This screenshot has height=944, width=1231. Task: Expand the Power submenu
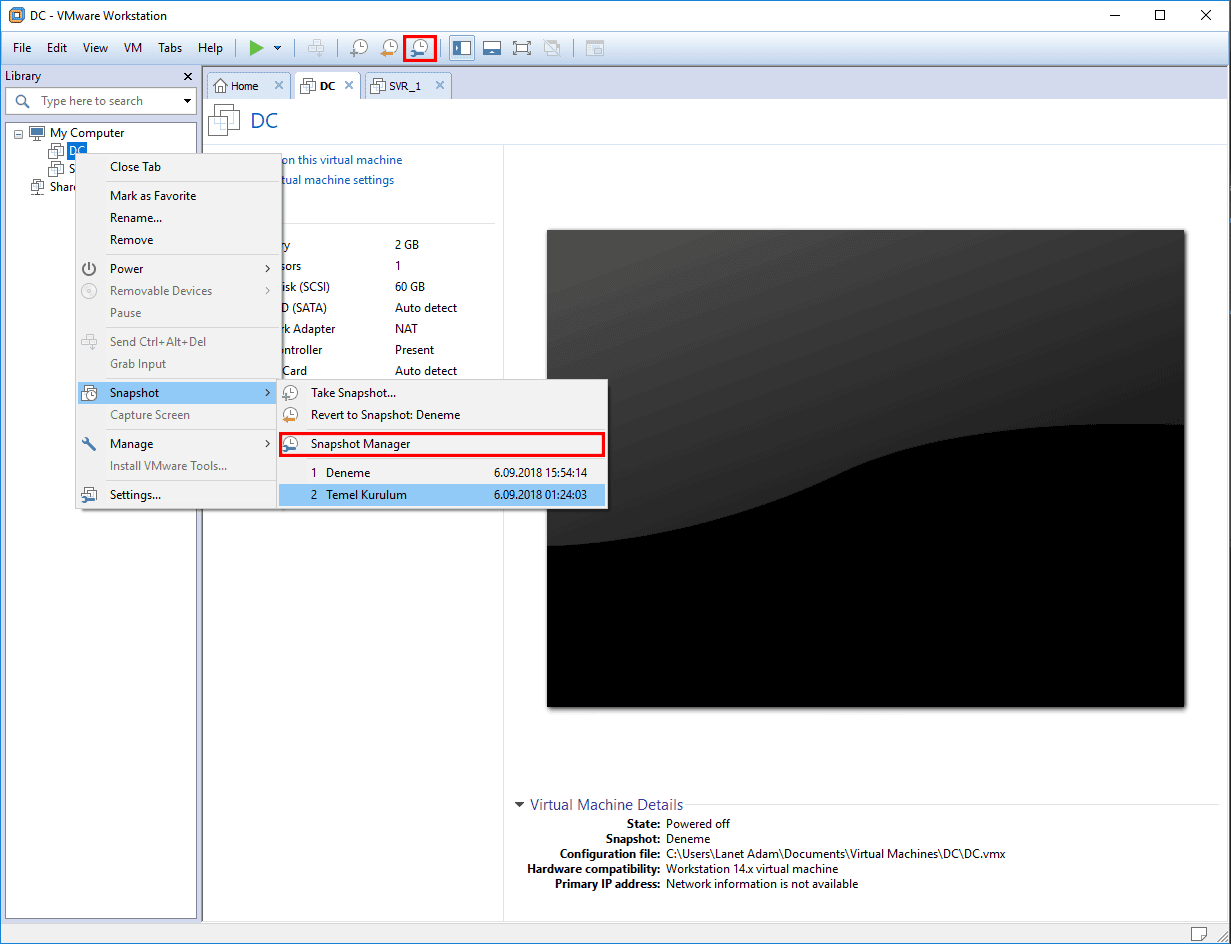(x=127, y=268)
